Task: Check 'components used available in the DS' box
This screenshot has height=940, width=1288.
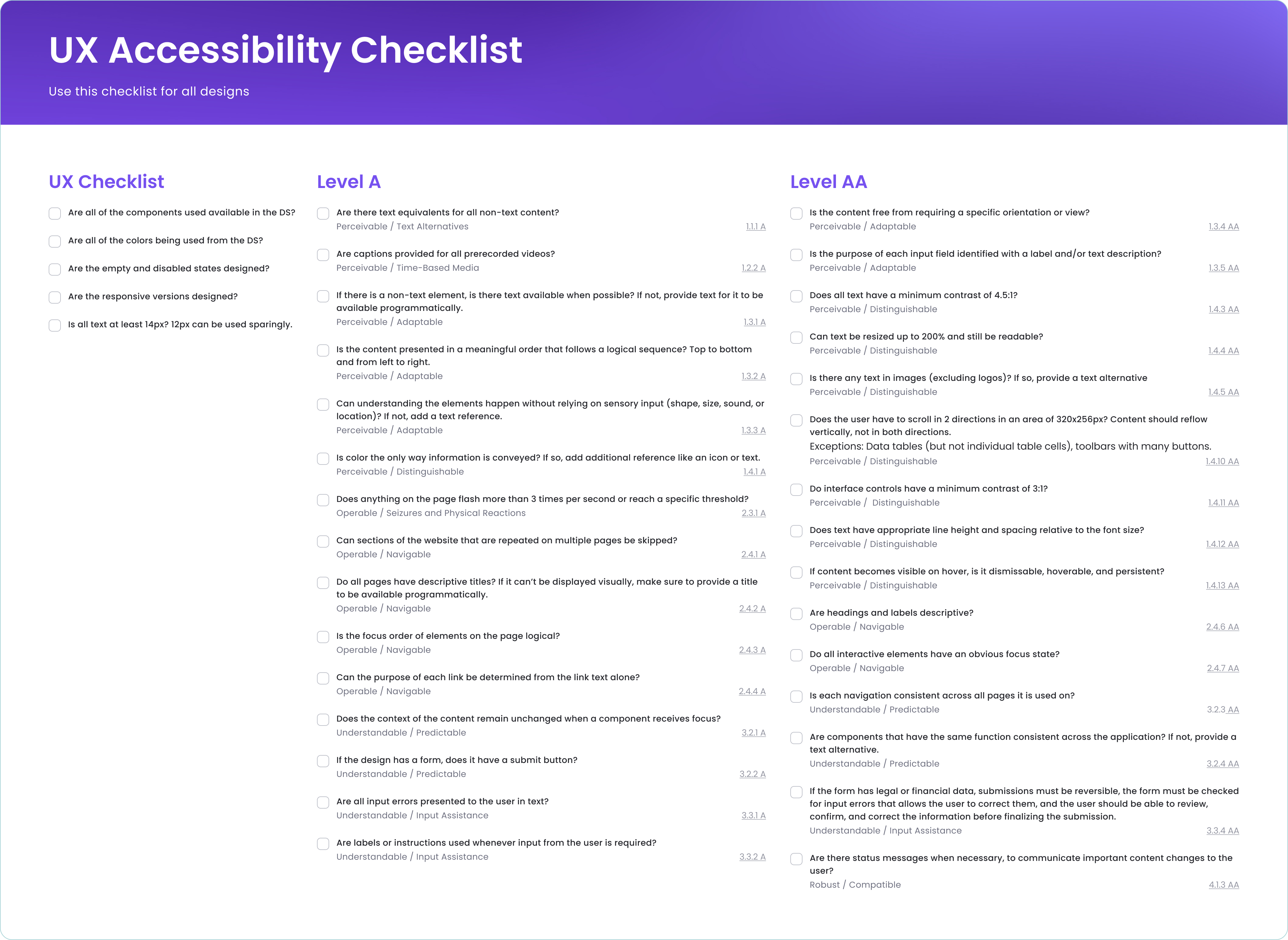Action: pos(55,213)
